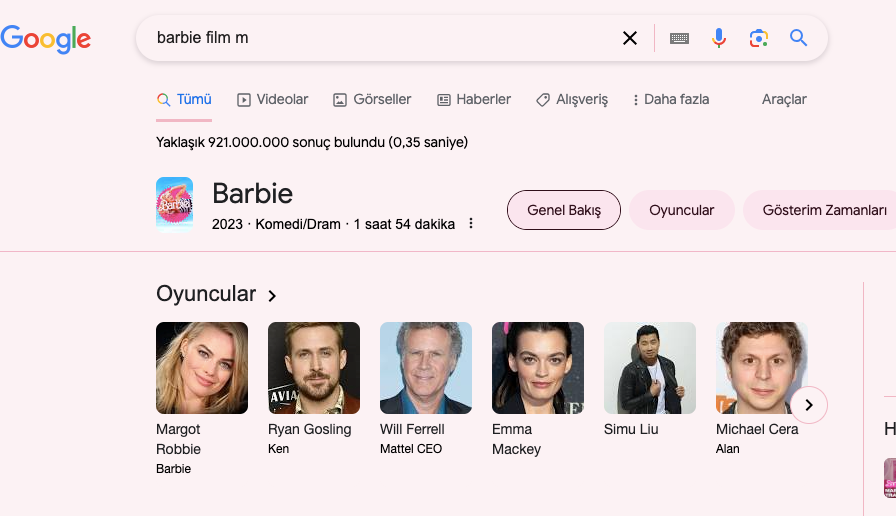
Task: Switch to the Görseller tab
Action: 372,99
